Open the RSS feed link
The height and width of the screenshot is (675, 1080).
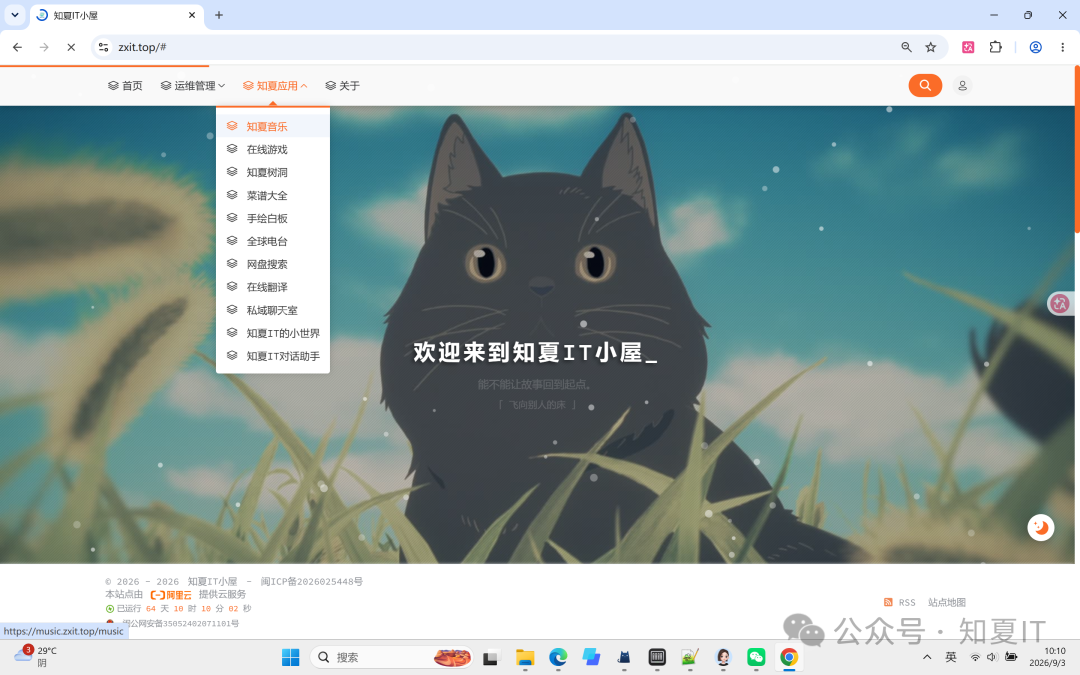click(907, 602)
